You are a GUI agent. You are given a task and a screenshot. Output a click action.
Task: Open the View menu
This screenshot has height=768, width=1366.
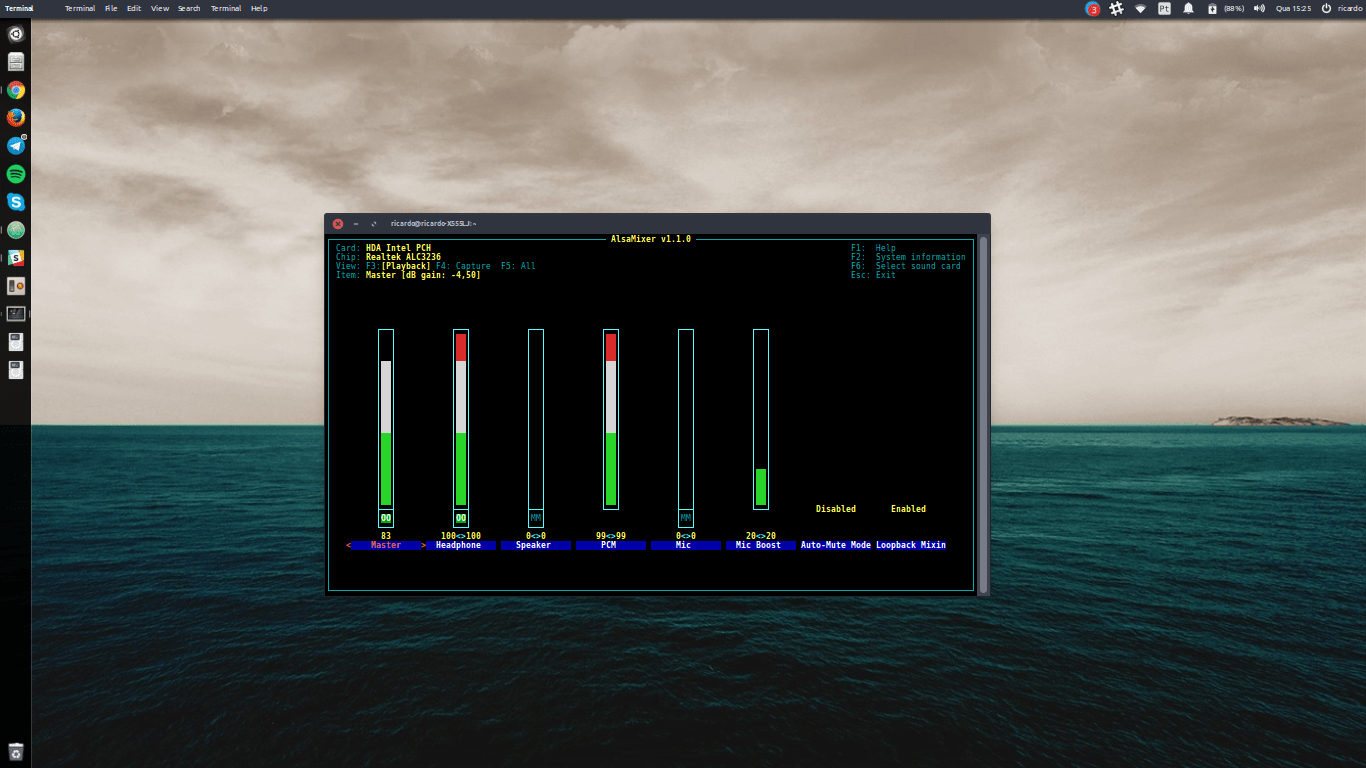[160, 8]
